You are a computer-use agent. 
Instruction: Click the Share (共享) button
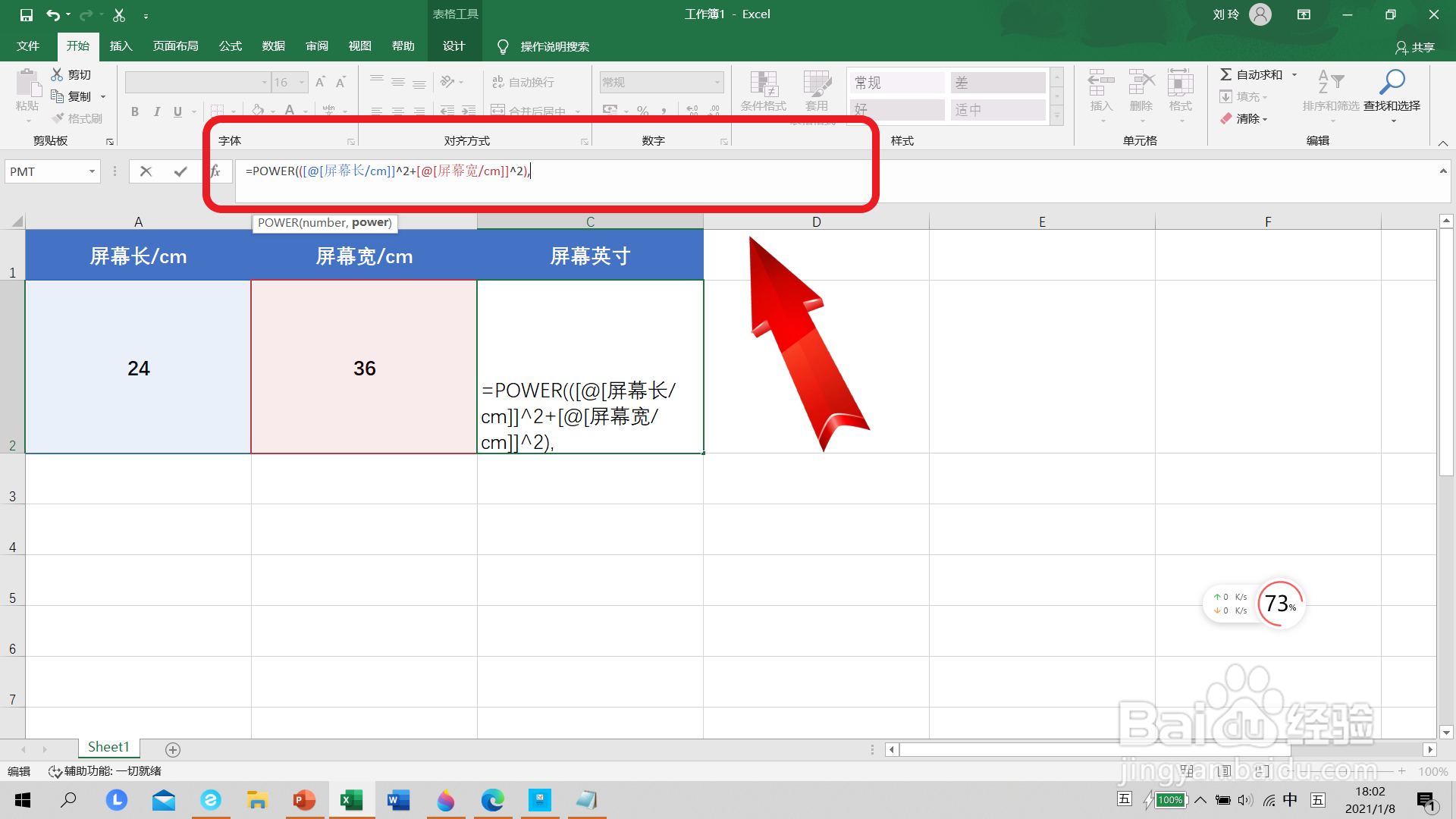1414,47
